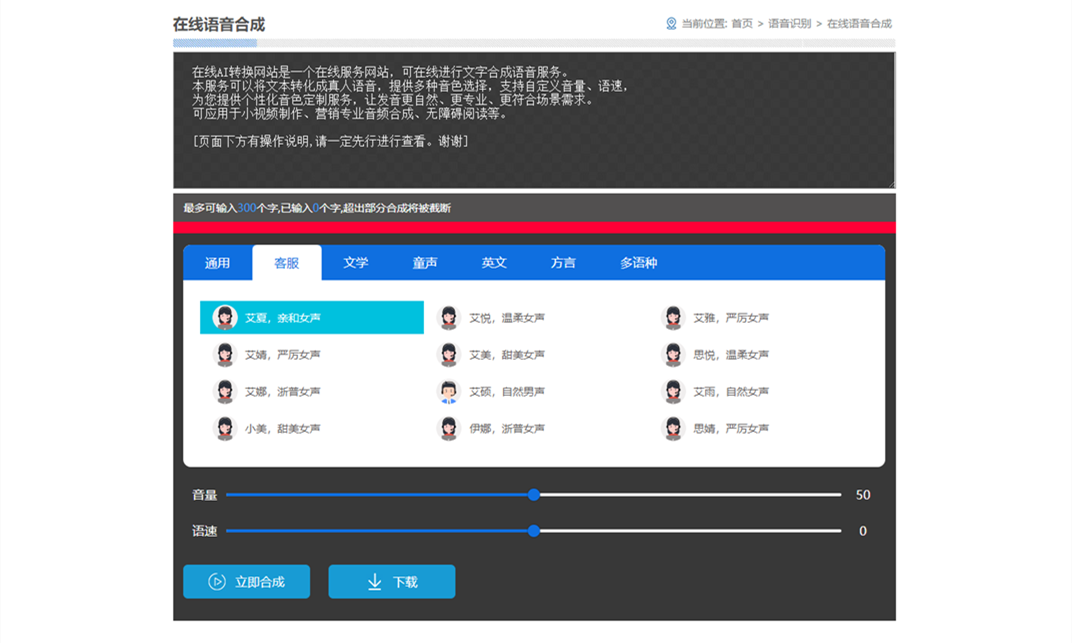This screenshot has width=1072, height=643.
Task: Choose the 艾雨,自然女声 voice option
Action: [x=731, y=392]
